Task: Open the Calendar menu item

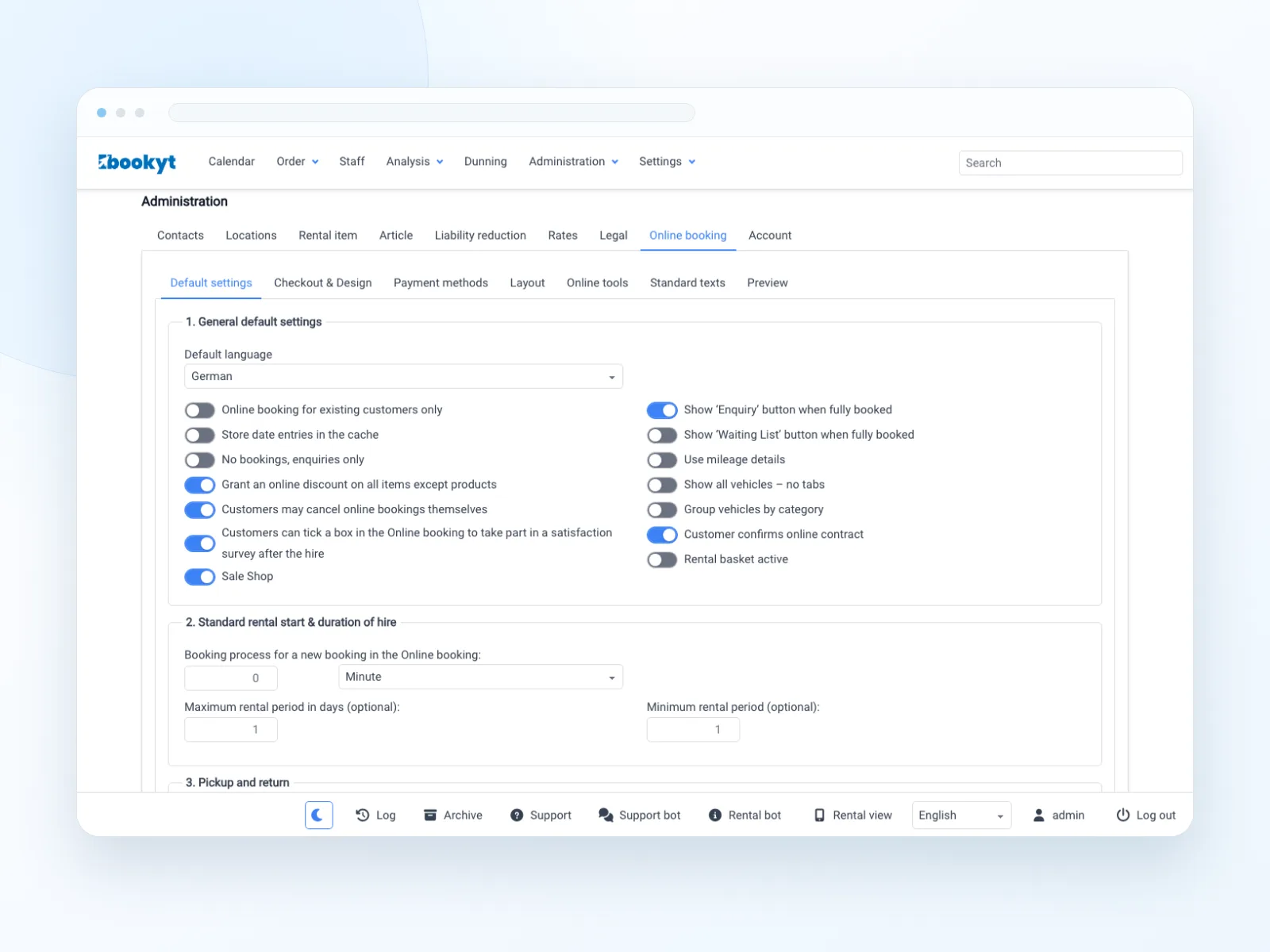Action: click(x=232, y=161)
